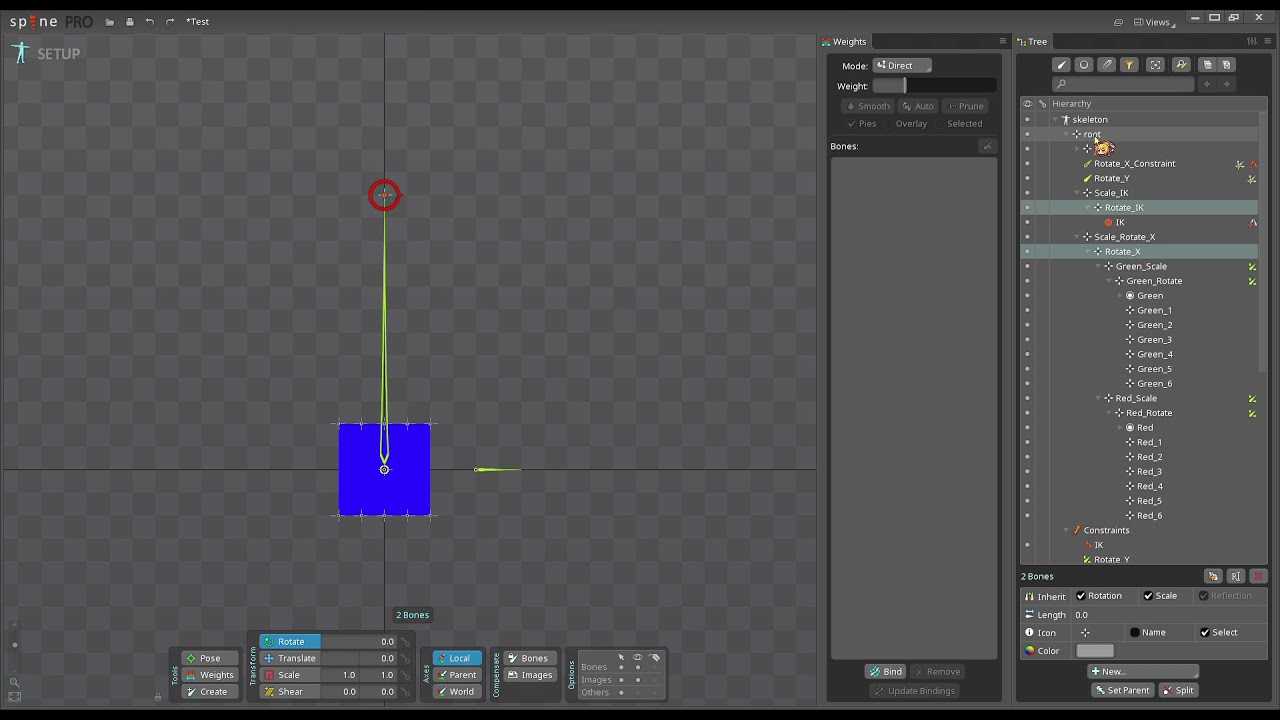Collapse the Green_Rotate bone node

[x=1109, y=281]
